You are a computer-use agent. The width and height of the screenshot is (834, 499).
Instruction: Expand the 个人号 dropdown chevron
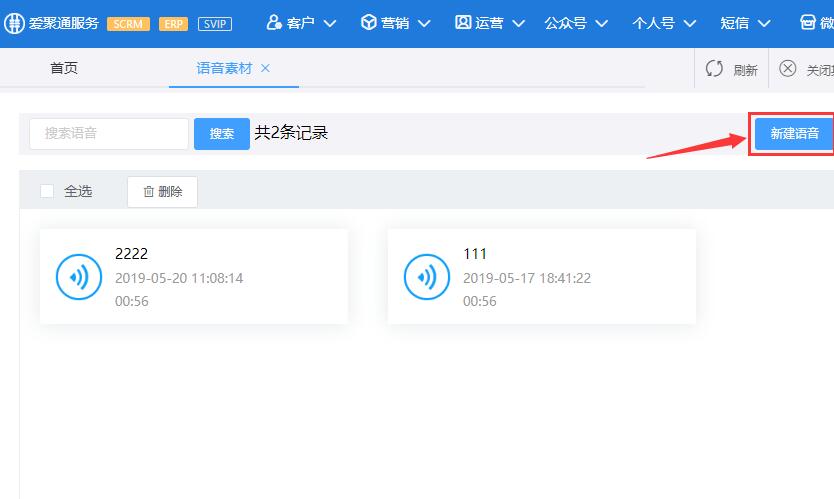click(690, 23)
